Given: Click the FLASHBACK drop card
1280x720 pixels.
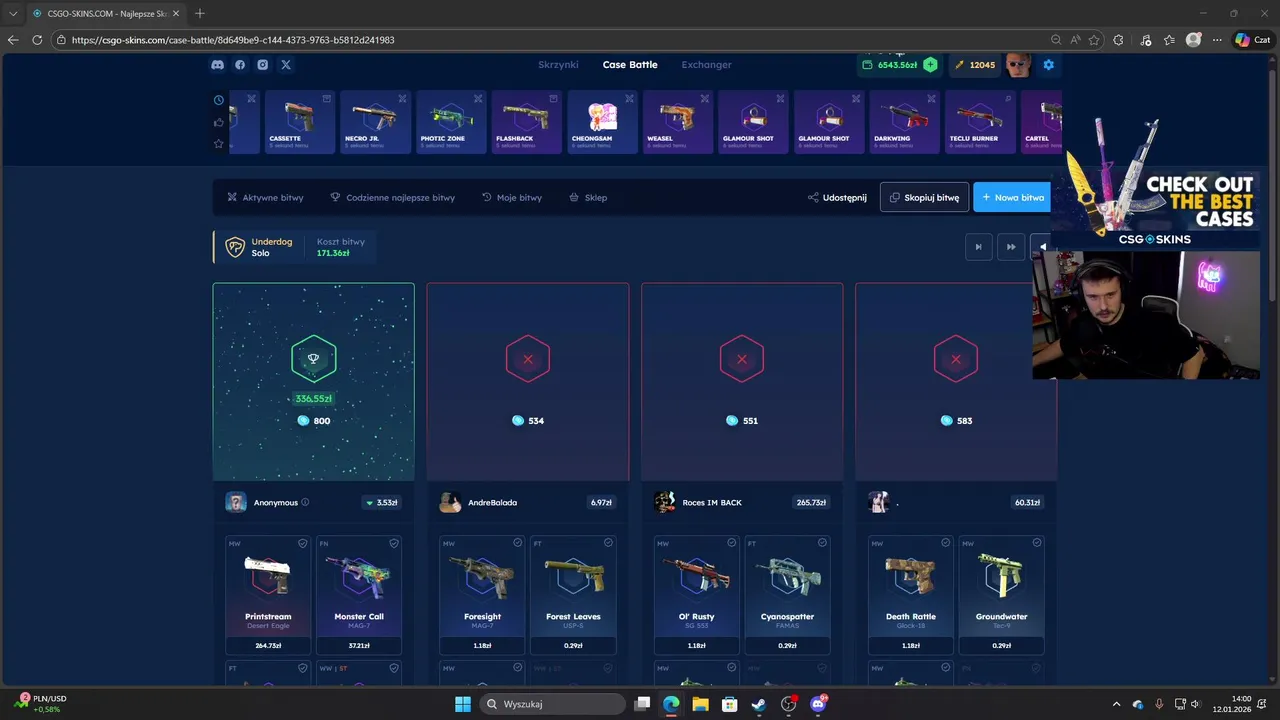Looking at the screenshot, I should (x=526, y=122).
